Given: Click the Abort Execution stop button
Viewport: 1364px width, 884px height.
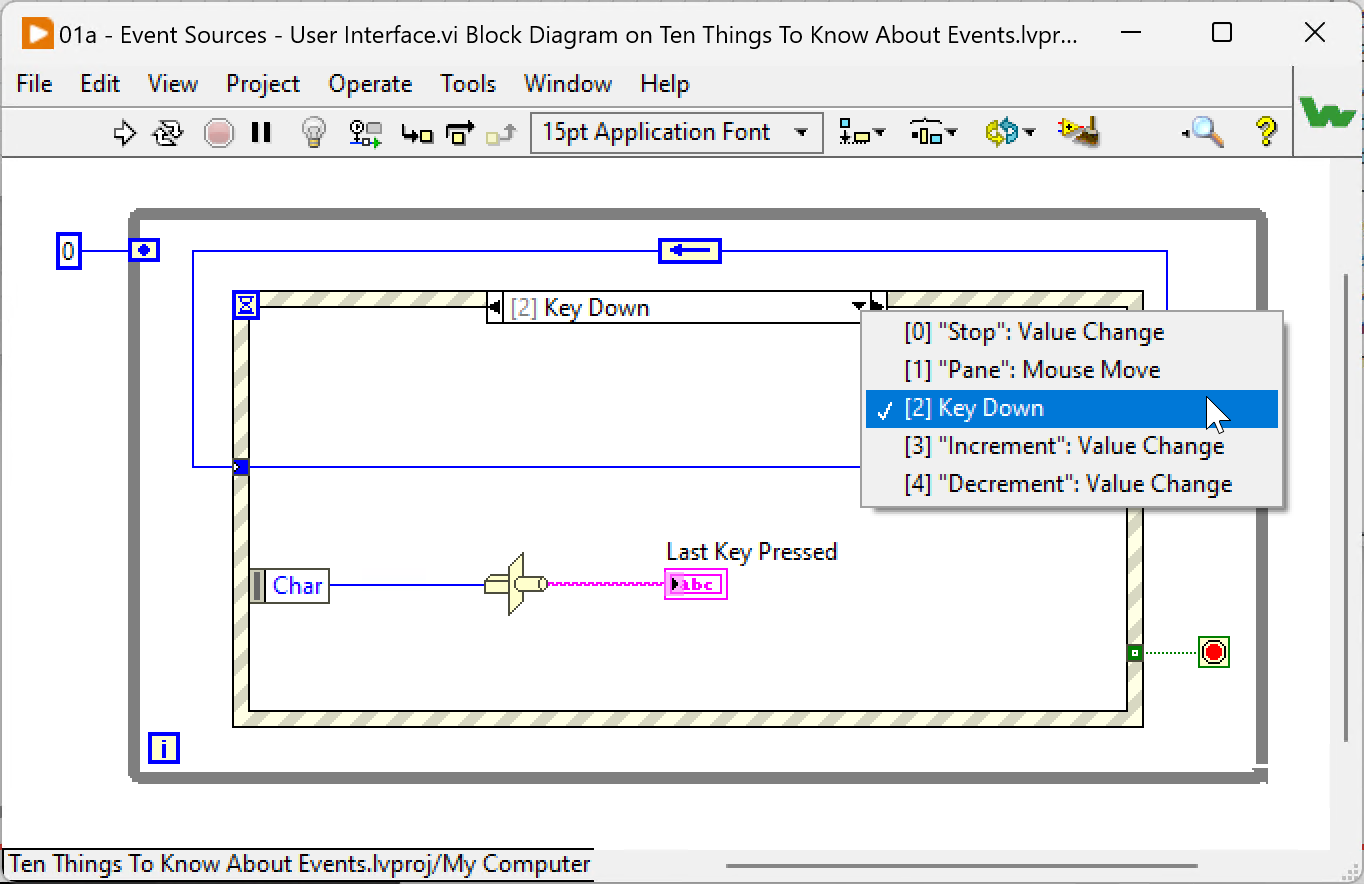Looking at the screenshot, I should [x=219, y=132].
